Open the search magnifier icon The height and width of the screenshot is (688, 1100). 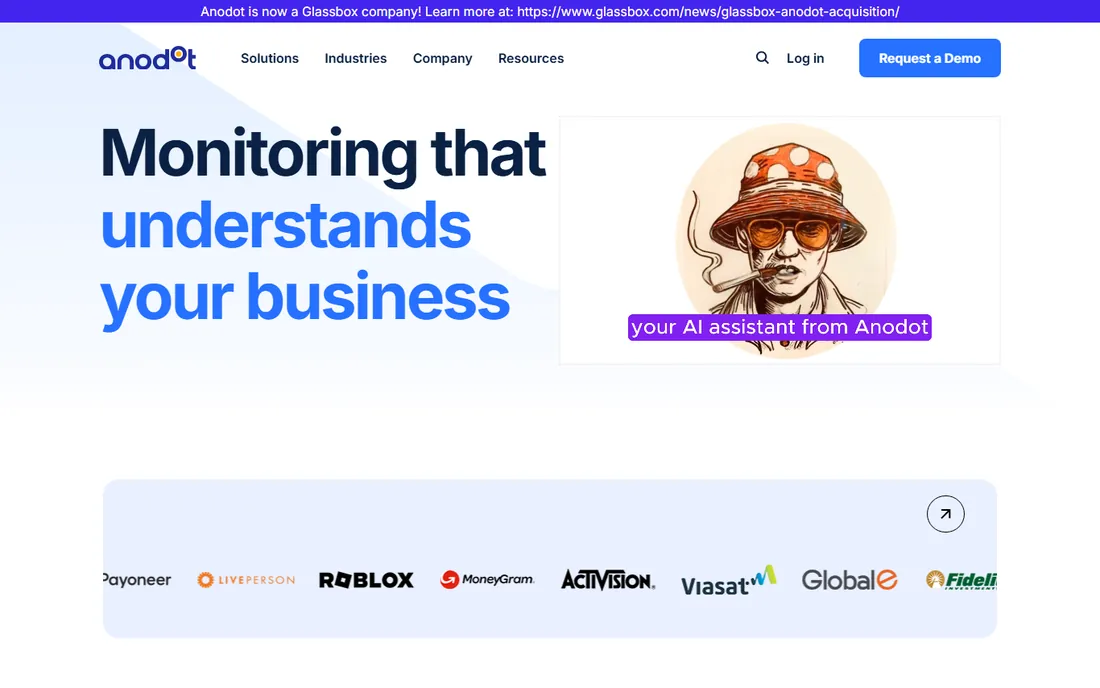pyautogui.click(x=762, y=58)
